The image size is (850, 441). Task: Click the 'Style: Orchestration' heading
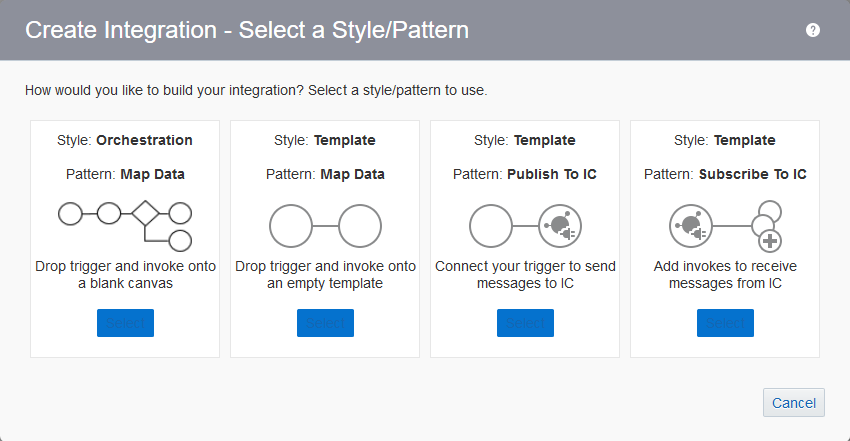[125, 140]
